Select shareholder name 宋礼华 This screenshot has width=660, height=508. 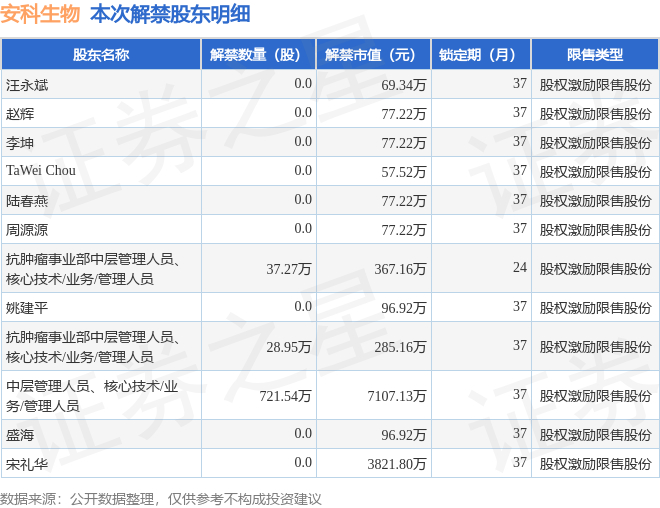(27, 464)
